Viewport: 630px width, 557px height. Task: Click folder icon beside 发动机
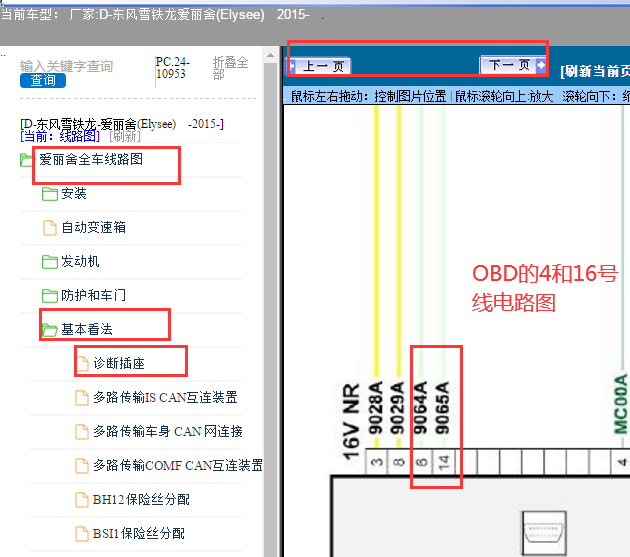50,262
